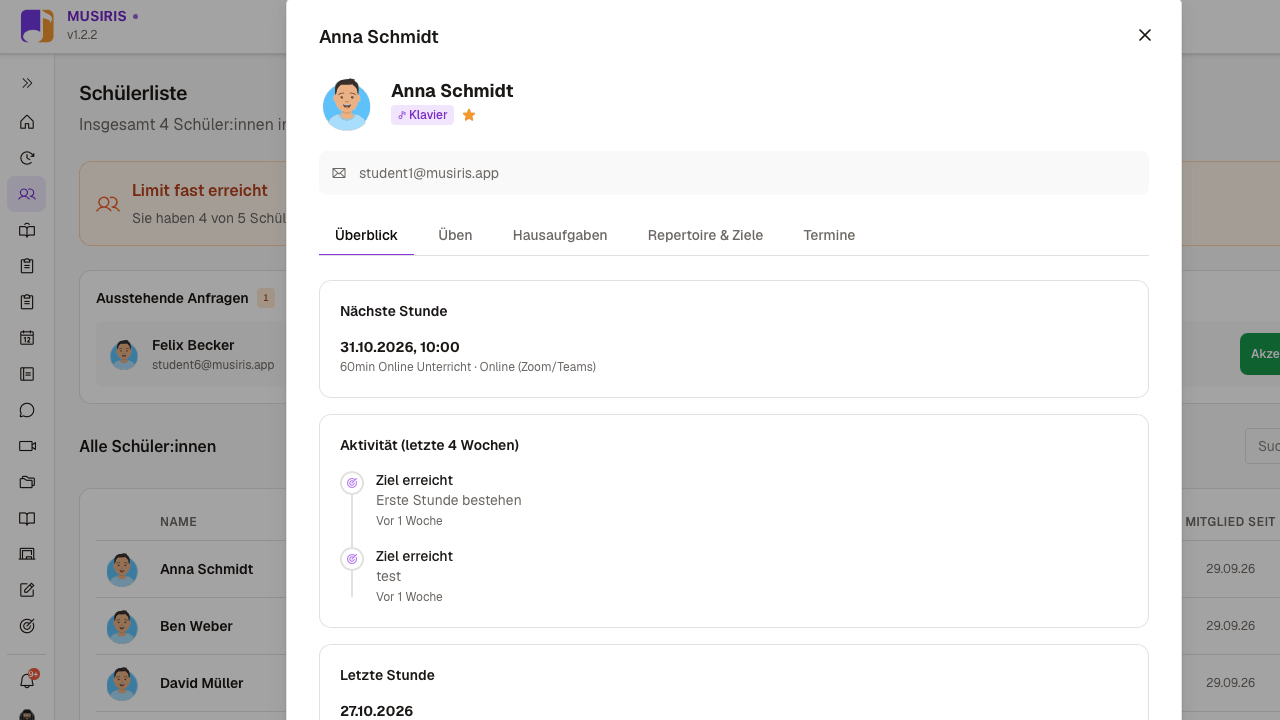
Task: Open the Repertoire & Ziele tab
Action: pyautogui.click(x=705, y=235)
